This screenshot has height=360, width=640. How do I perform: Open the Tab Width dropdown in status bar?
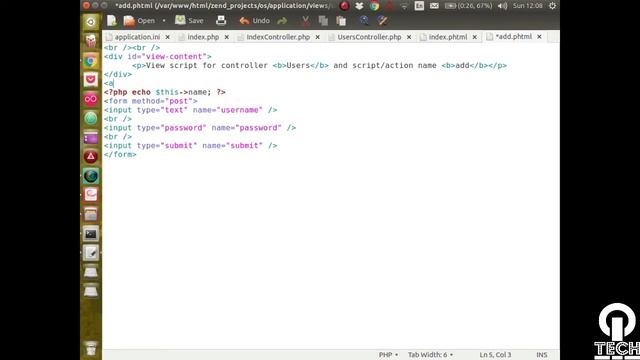tap(431, 355)
